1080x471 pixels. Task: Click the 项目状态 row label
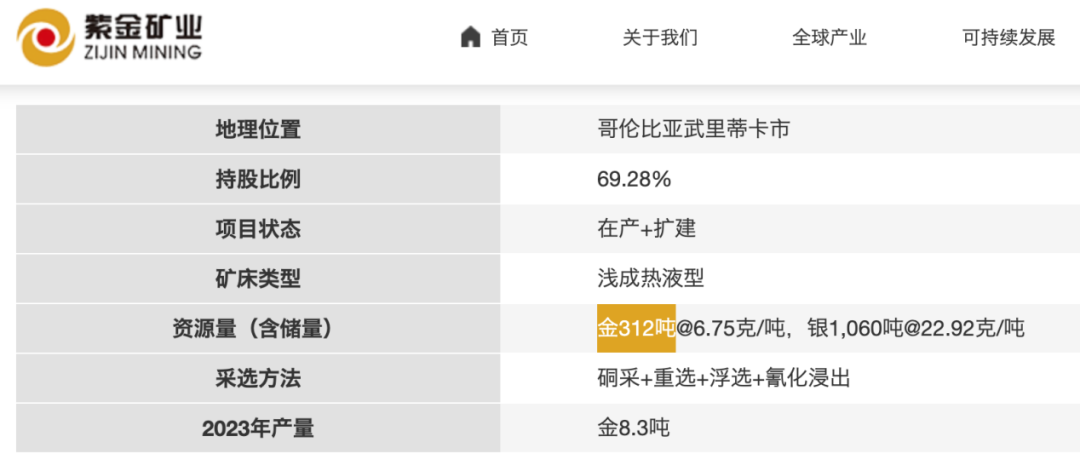click(x=258, y=229)
